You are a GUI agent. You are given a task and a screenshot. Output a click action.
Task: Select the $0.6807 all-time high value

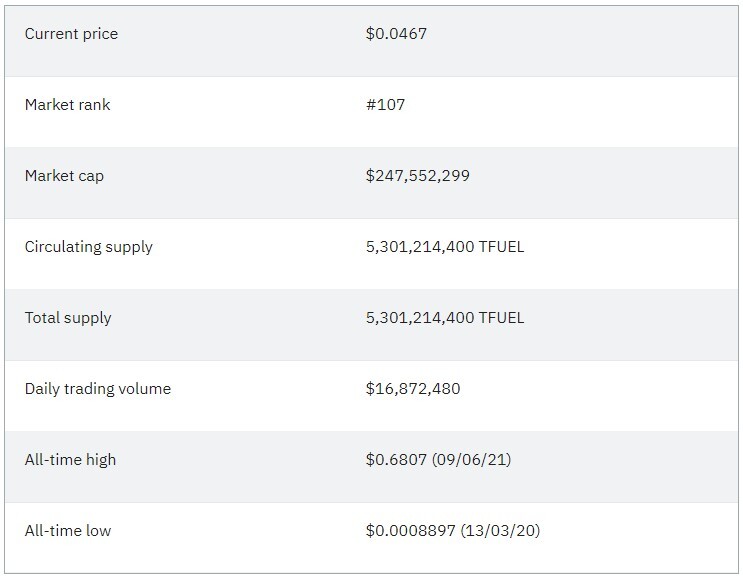pyautogui.click(x=396, y=460)
